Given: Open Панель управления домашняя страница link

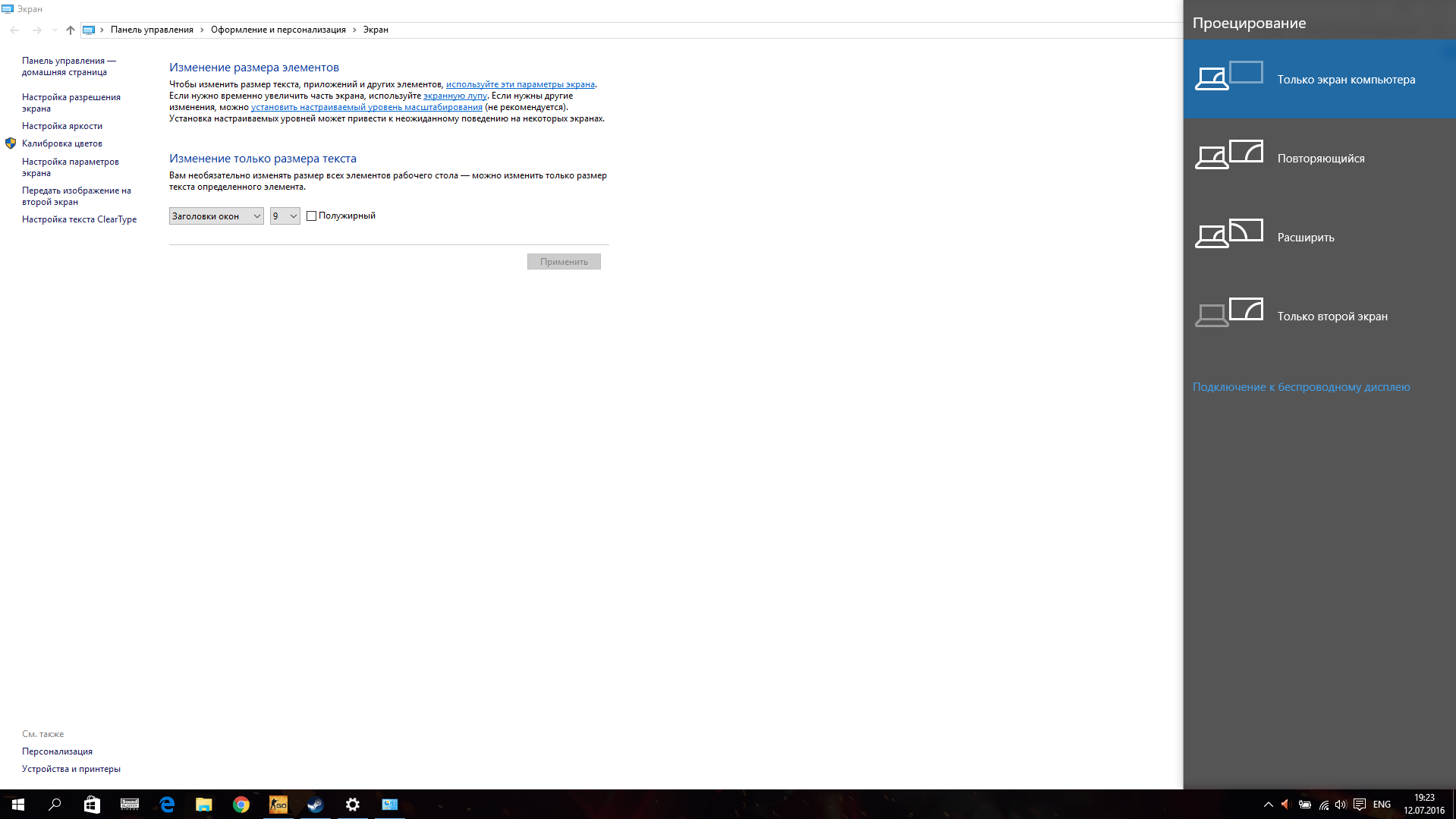Looking at the screenshot, I should coord(69,66).
